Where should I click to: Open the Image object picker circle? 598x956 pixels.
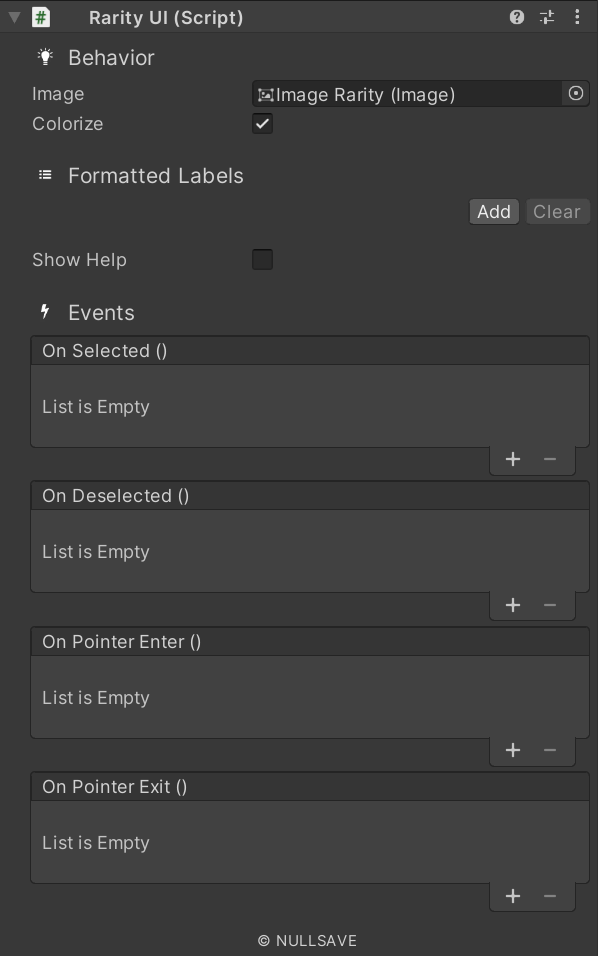(575, 94)
